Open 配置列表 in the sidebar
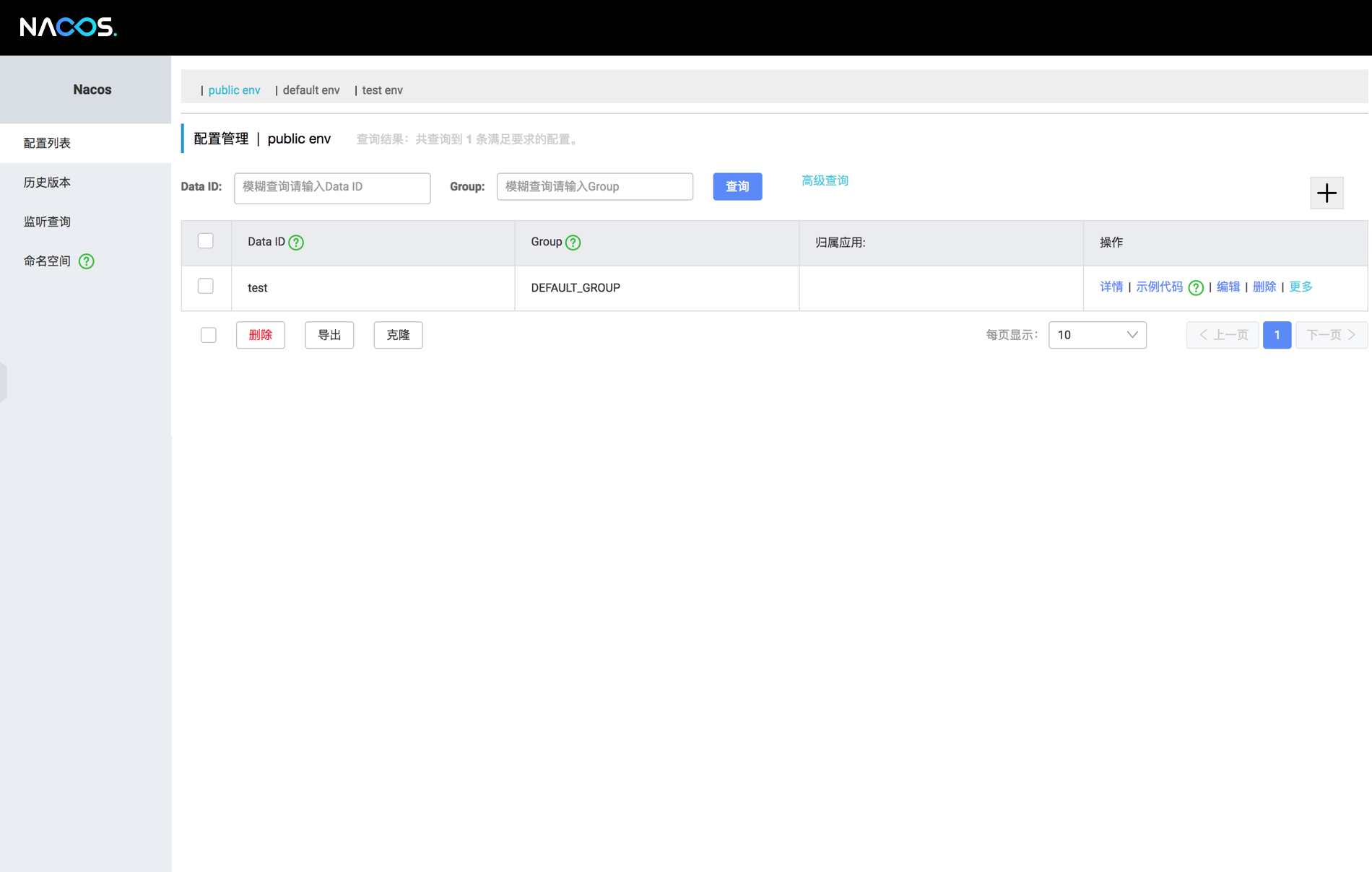The width and height of the screenshot is (1372, 872). click(85, 143)
